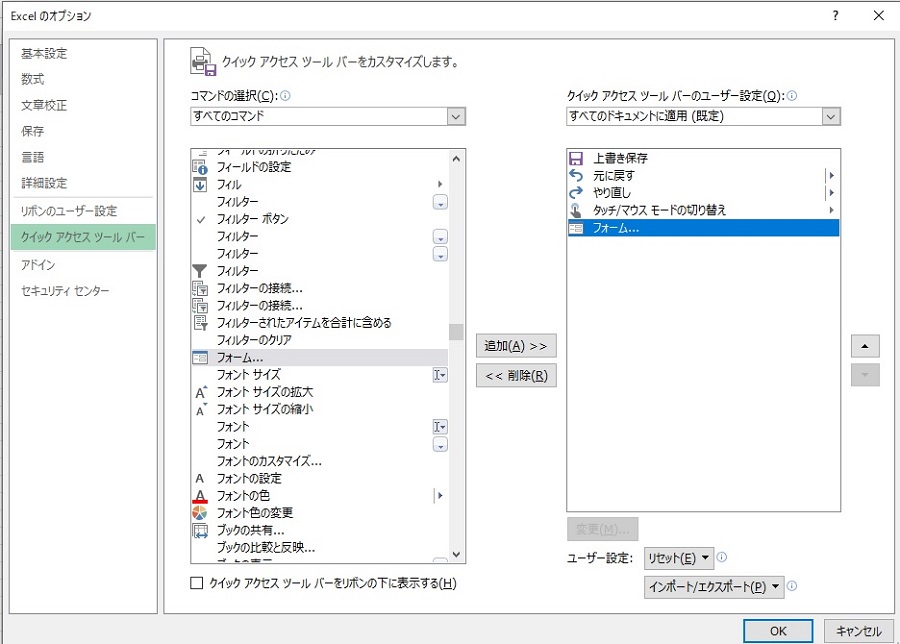Switch to the 言語 category

pos(33,157)
